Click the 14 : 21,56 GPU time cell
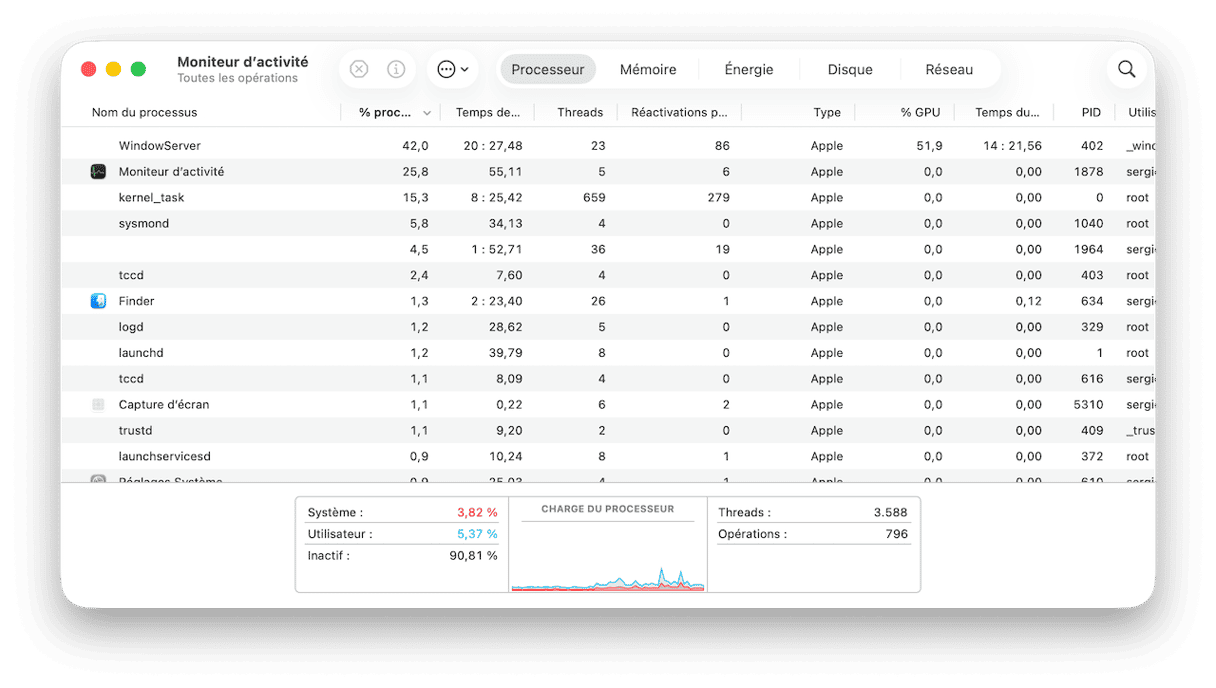This screenshot has height=688, width=1216. point(1012,146)
